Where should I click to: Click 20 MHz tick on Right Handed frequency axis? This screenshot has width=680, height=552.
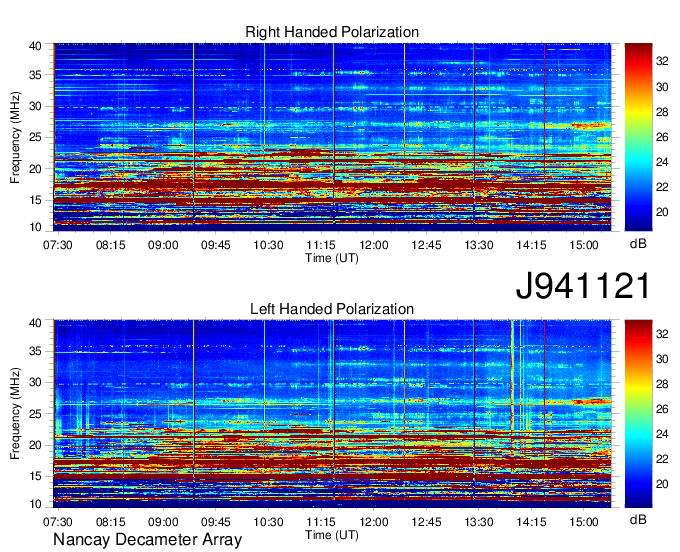[36, 169]
